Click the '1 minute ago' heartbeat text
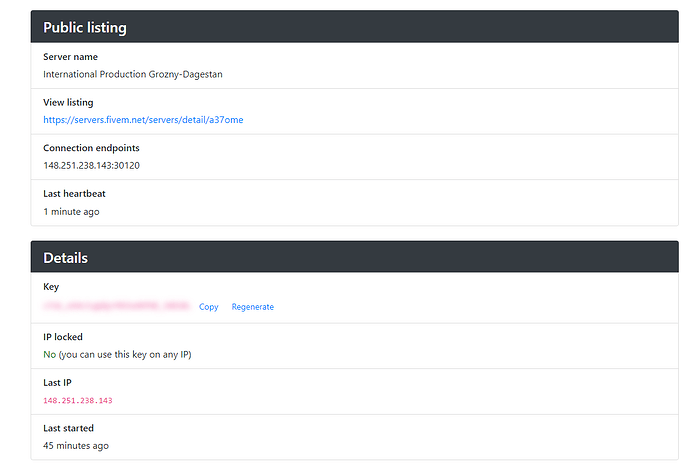This screenshot has height=474, width=689. click(71, 211)
